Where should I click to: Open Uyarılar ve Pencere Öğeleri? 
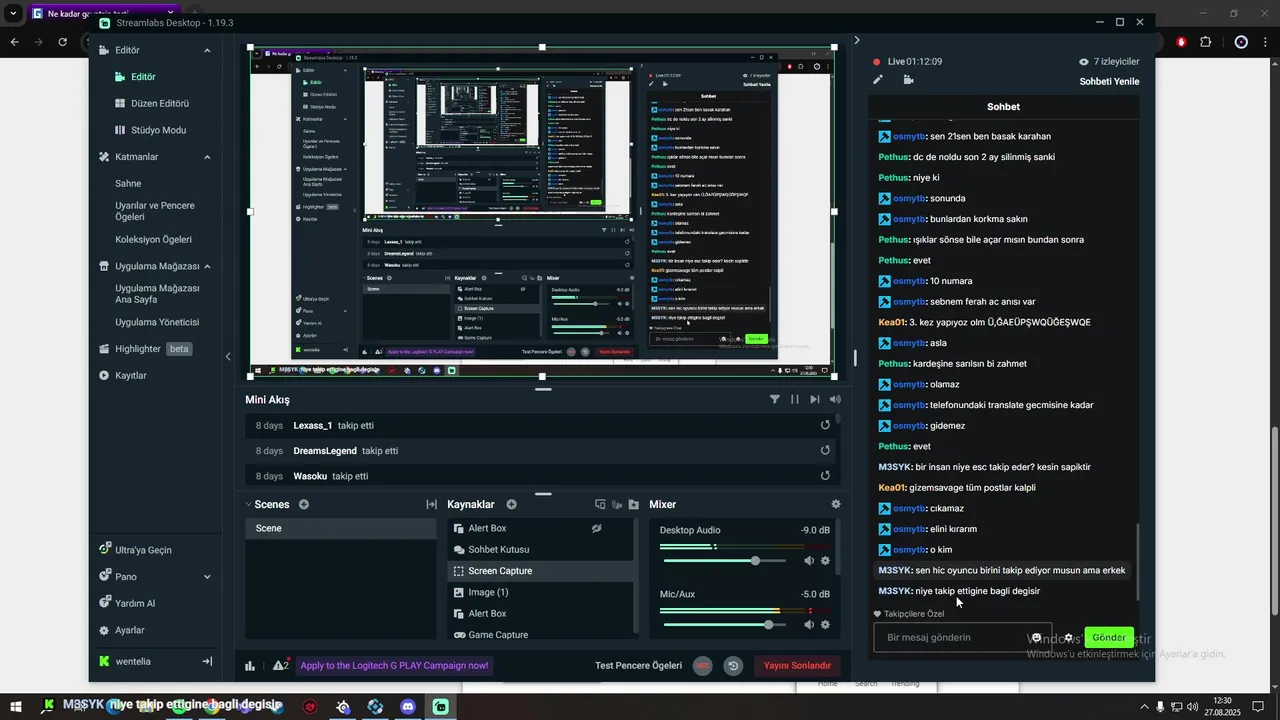coord(155,211)
